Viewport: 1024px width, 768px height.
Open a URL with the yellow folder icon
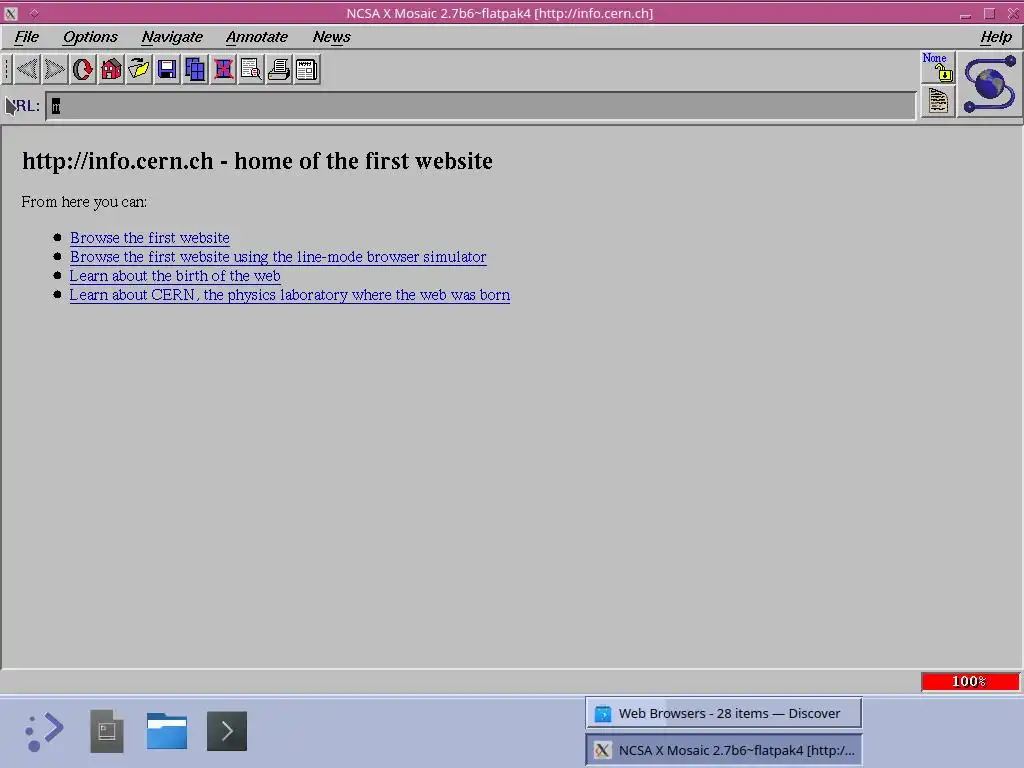[139, 69]
